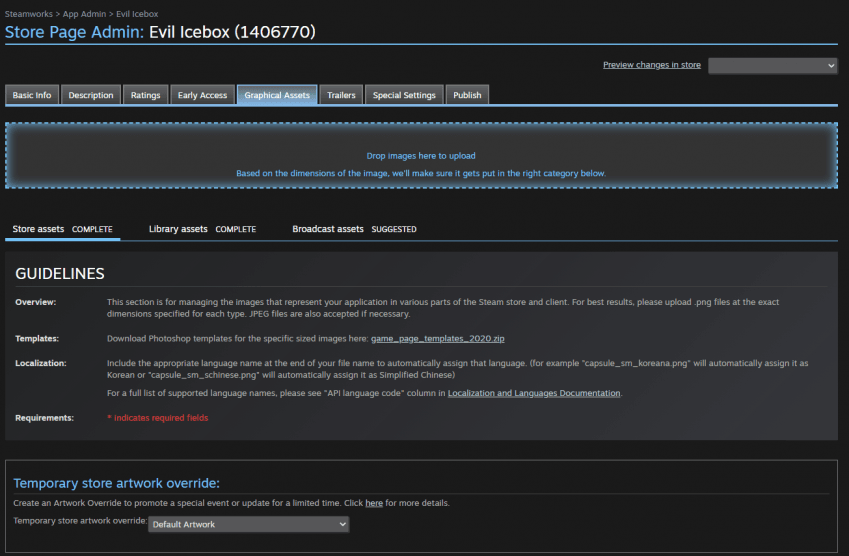Screen dimensions: 849x556
Task: Select the Store assets section tab
Action: coord(62,229)
